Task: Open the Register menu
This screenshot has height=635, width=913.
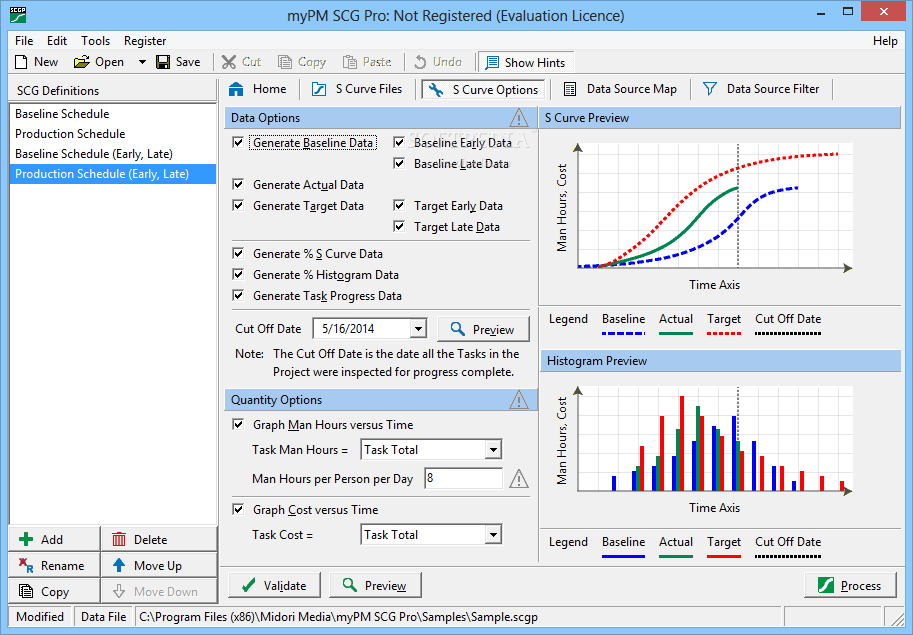Action: point(145,41)
